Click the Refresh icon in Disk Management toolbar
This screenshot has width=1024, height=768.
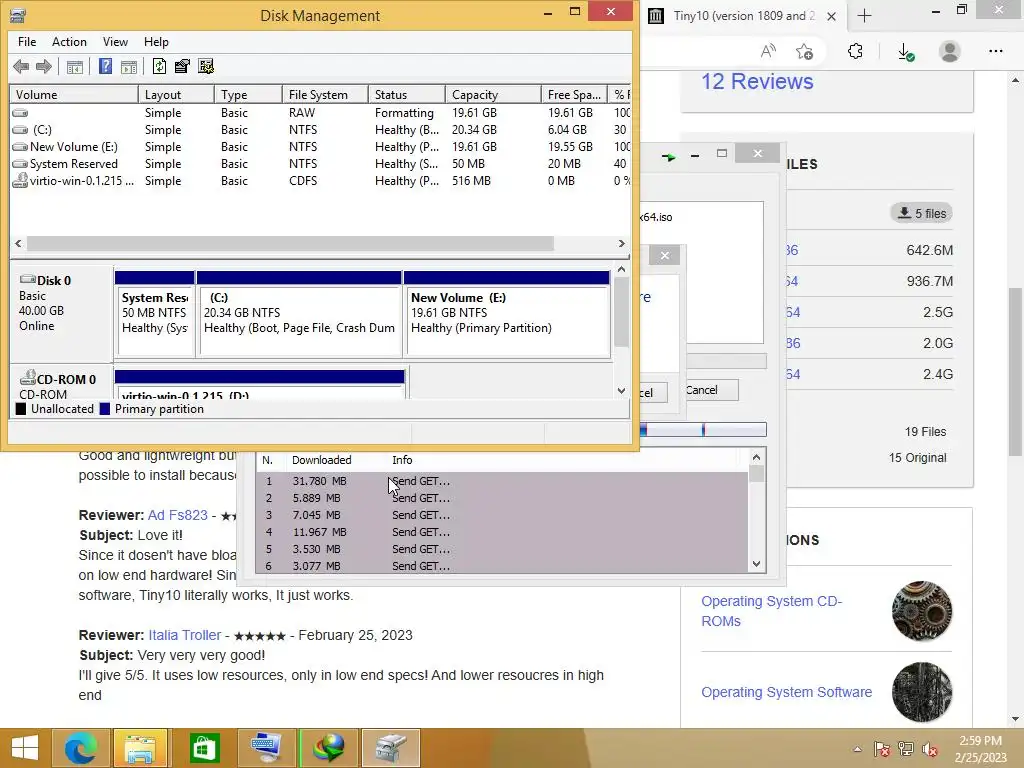pos(159,66)
